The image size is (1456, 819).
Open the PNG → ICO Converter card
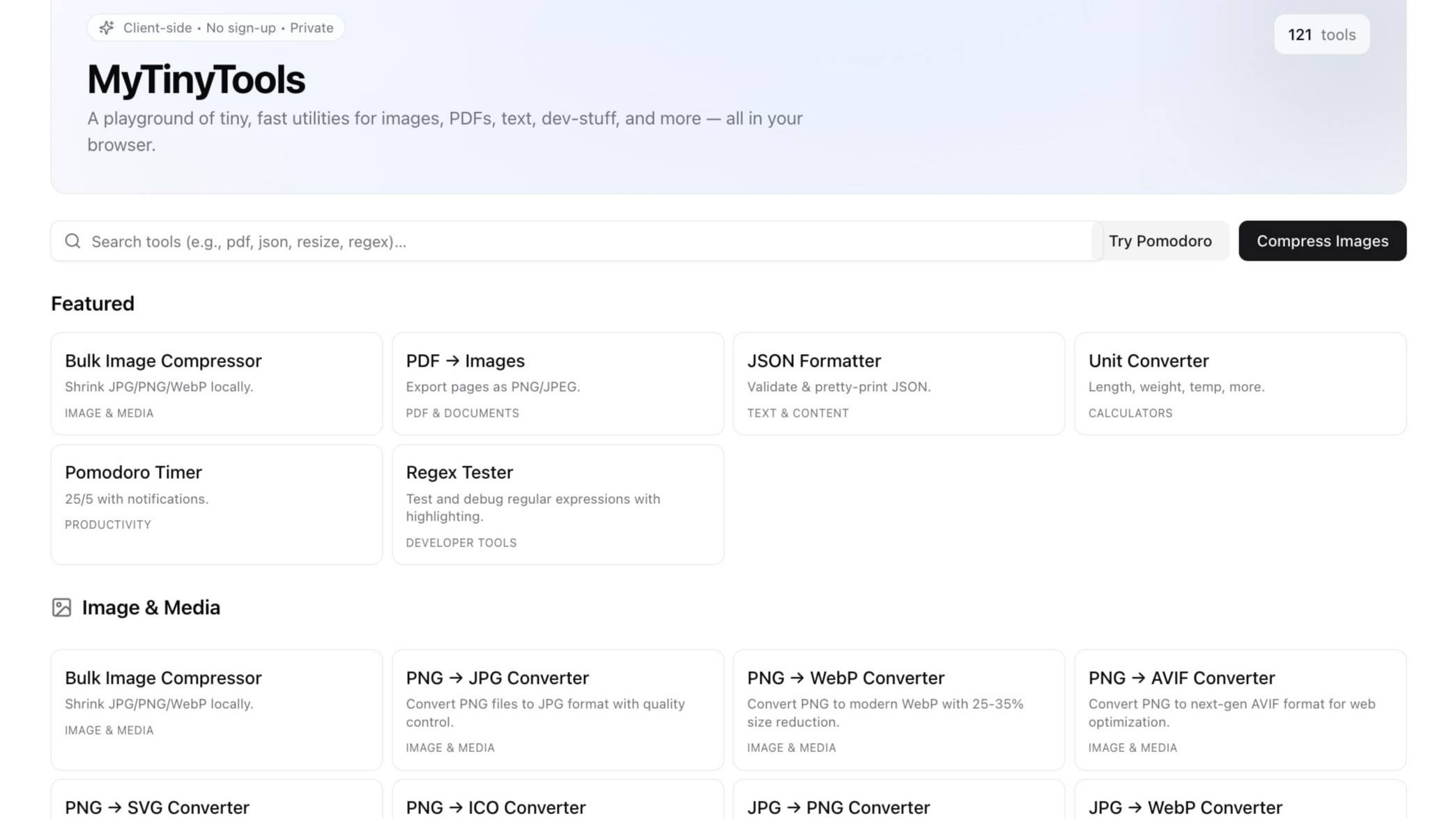coord(558,800)
